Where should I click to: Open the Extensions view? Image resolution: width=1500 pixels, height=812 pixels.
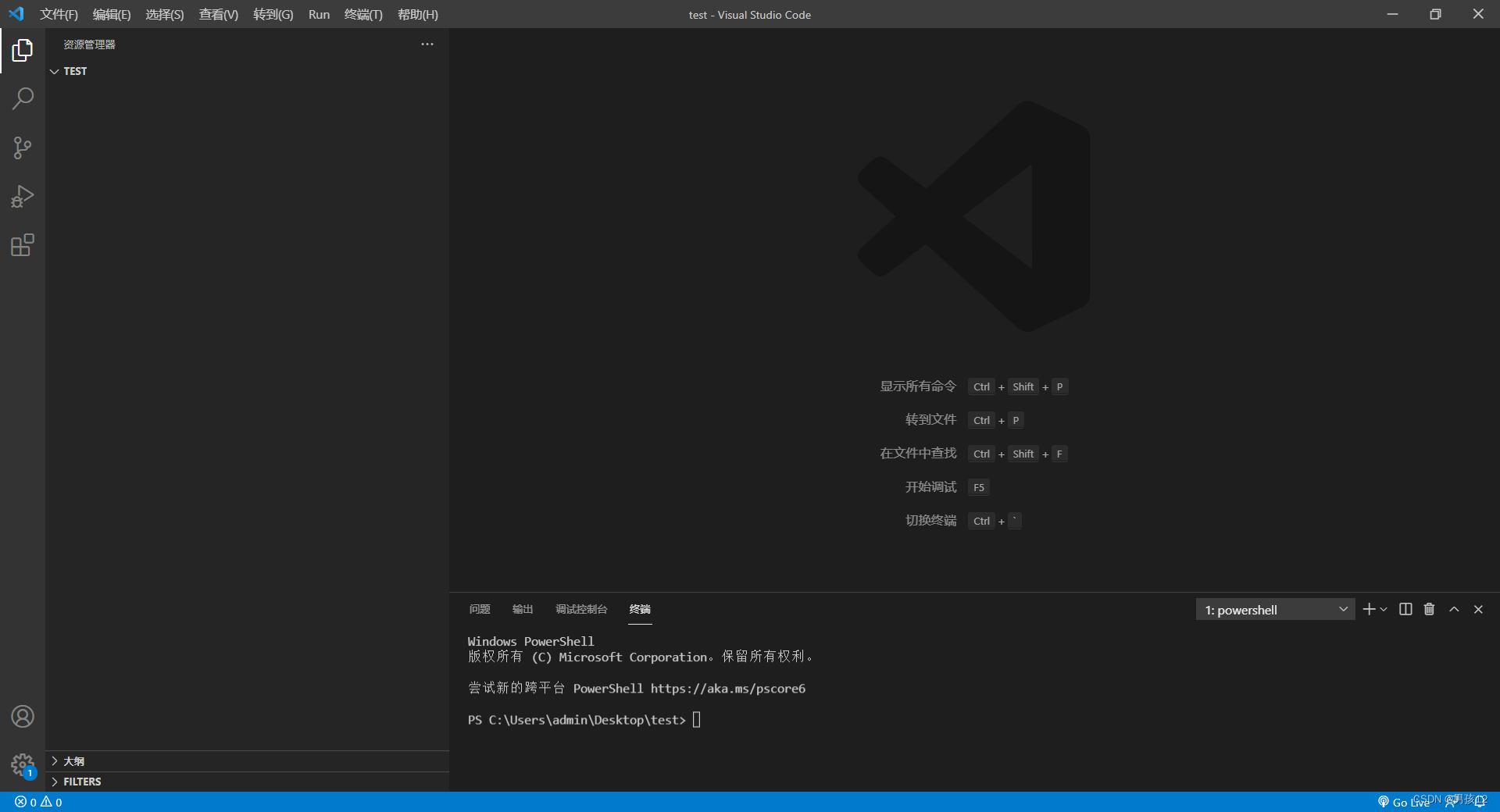click(23, 245)
